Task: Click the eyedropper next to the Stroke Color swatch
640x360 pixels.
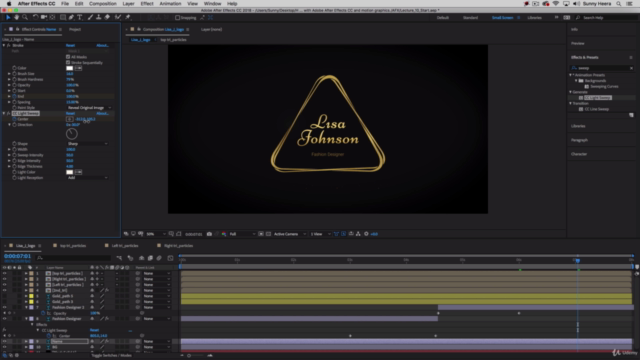Action: (x=78, y=68)
